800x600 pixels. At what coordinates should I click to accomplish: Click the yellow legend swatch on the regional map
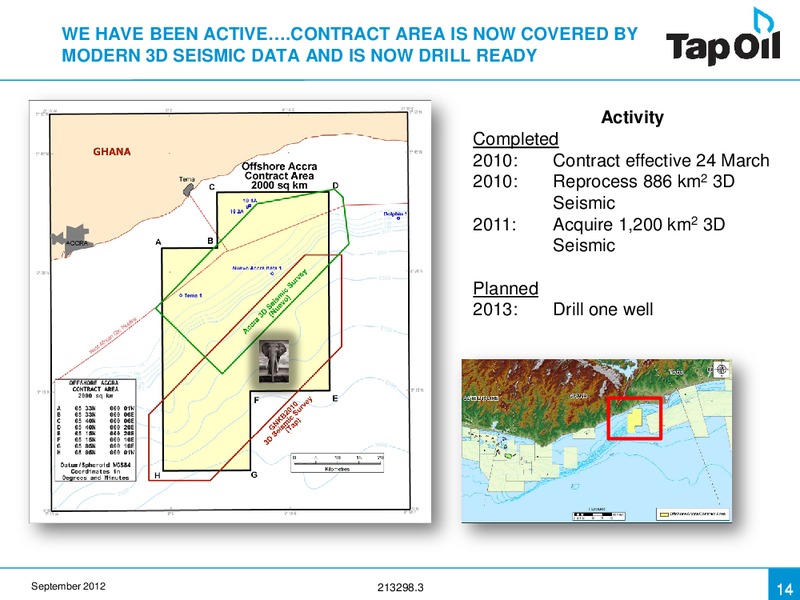click(664, 514)
